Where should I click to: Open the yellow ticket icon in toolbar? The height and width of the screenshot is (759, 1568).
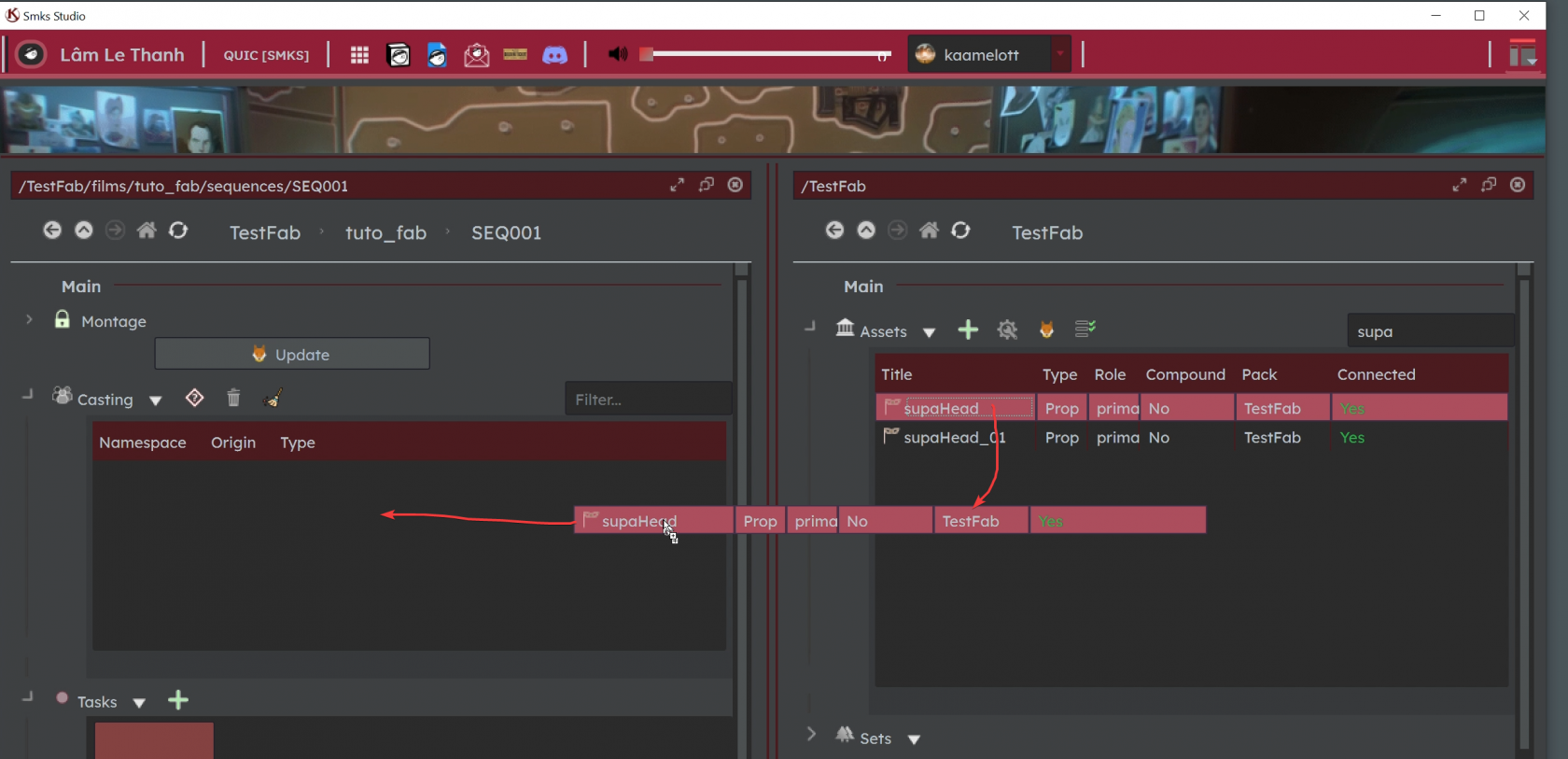[x=515, y=54]
